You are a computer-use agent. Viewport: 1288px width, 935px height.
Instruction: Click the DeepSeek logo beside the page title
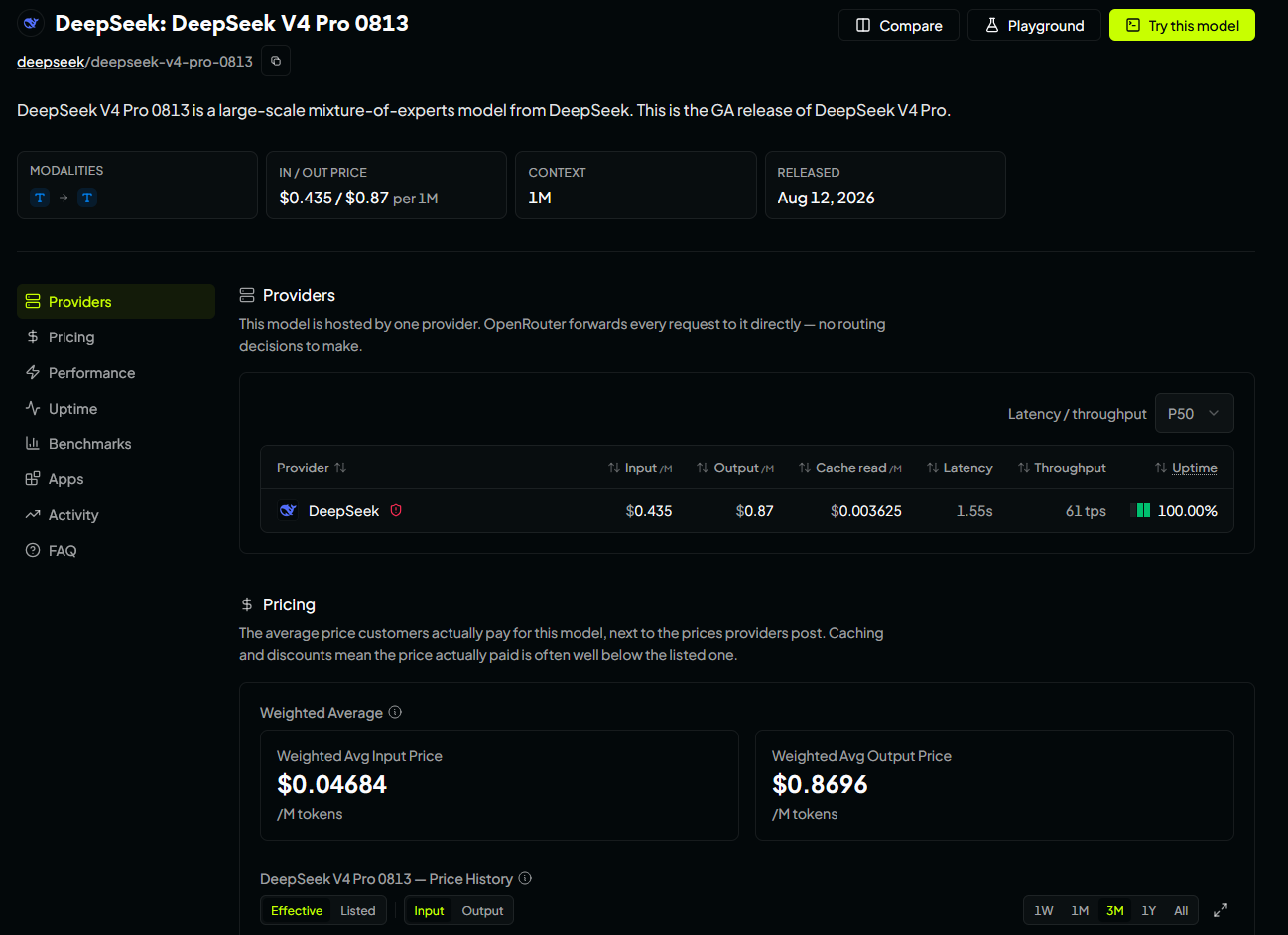[31, 23]
